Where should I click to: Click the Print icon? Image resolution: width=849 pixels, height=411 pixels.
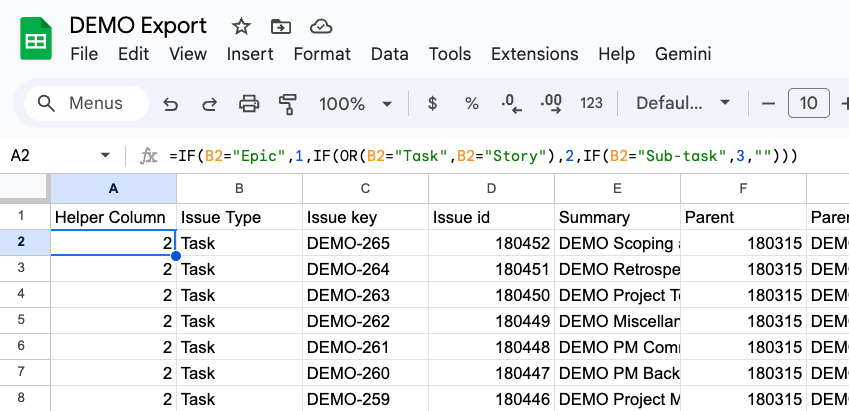pyautogui.click(x=249, y=103)
